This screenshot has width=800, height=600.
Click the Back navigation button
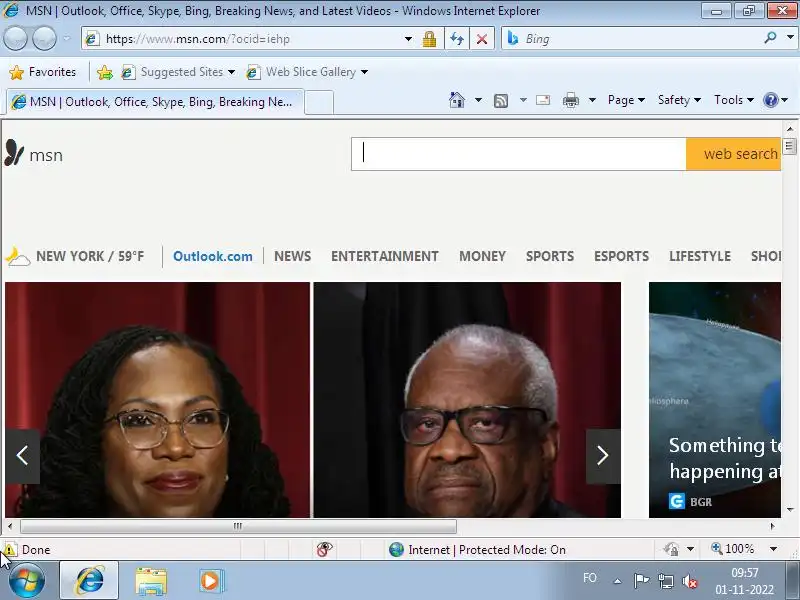(15, 39)
